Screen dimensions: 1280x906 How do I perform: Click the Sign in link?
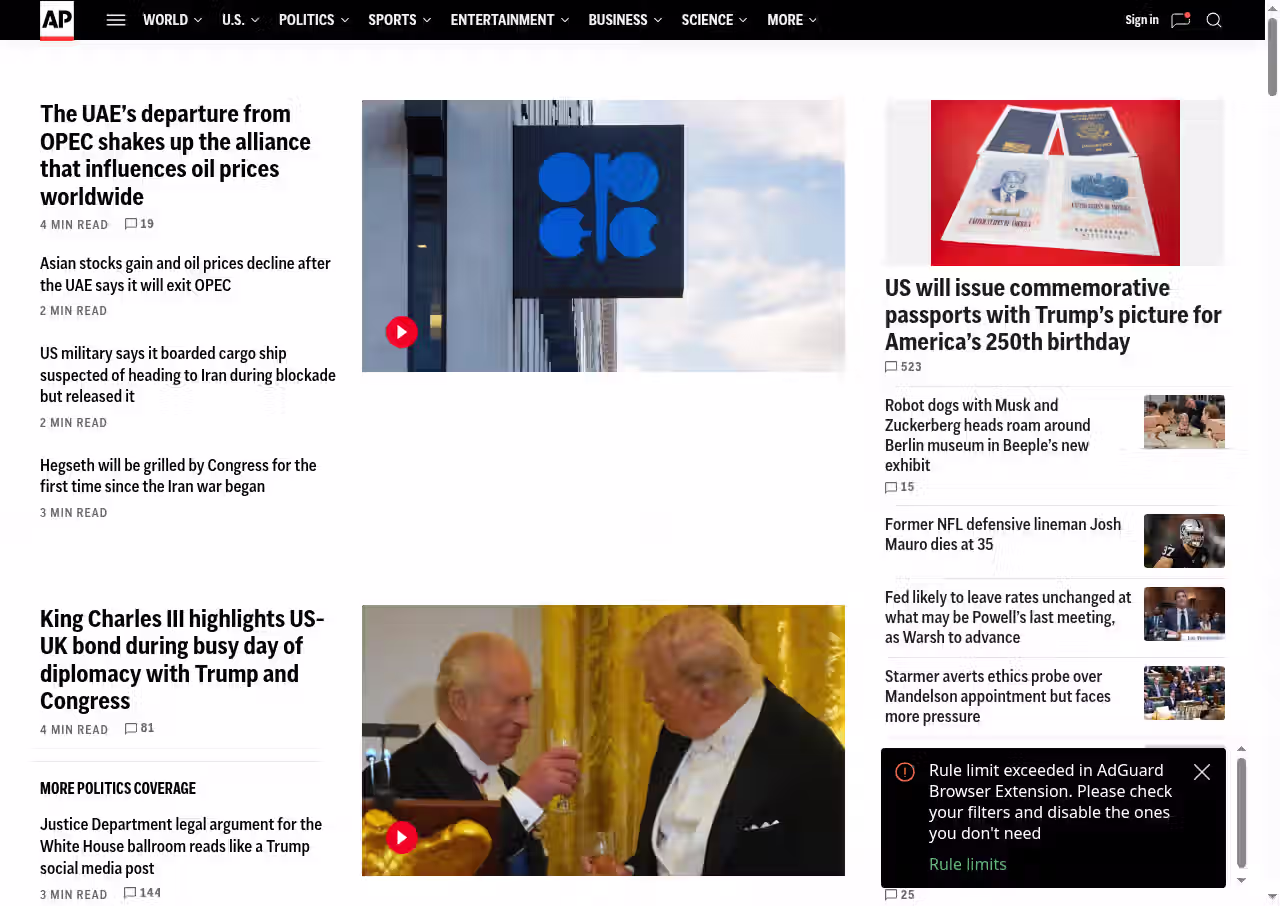[1142, 20]
